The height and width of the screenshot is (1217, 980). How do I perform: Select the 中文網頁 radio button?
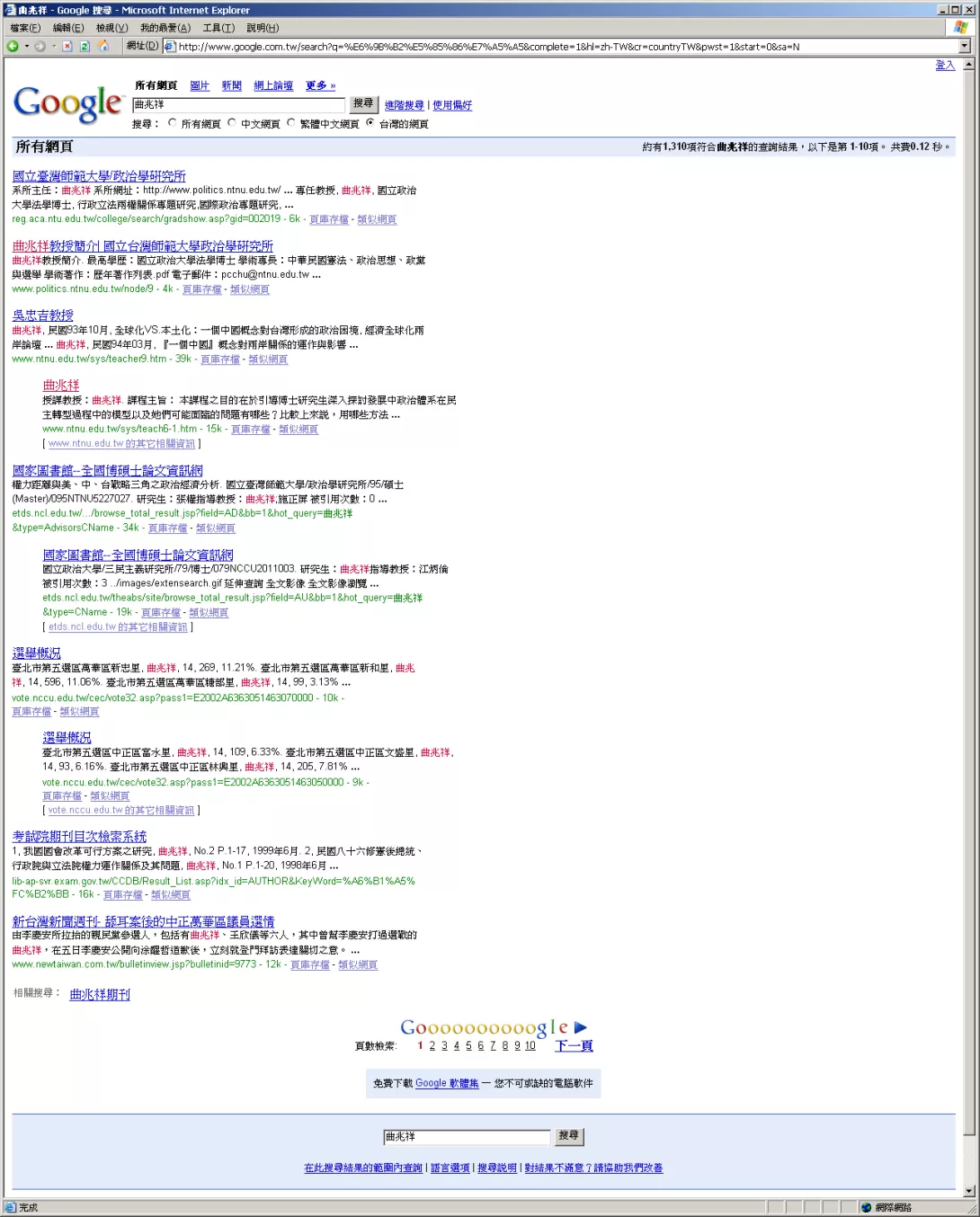click(x=232, y=123)
